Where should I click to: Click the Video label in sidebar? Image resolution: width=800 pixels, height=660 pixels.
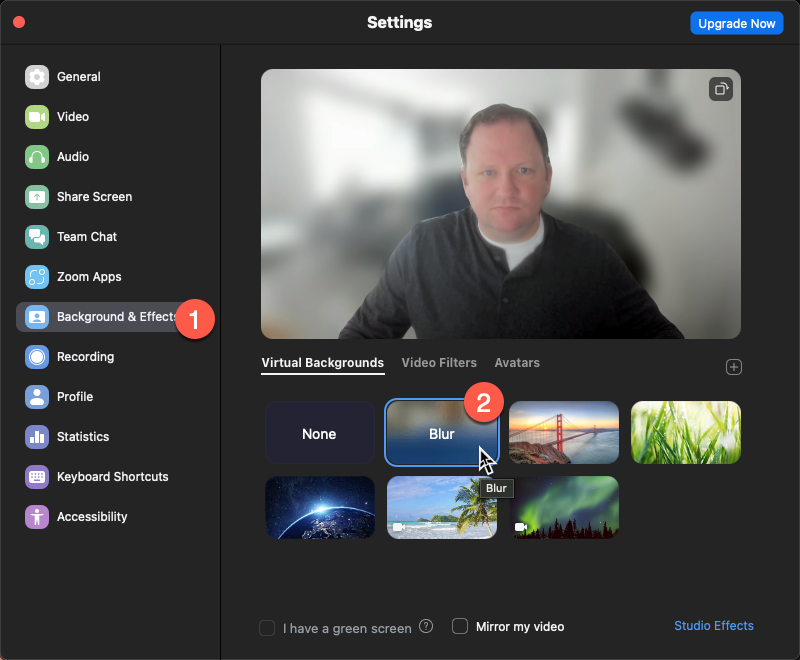pos(73,117)
